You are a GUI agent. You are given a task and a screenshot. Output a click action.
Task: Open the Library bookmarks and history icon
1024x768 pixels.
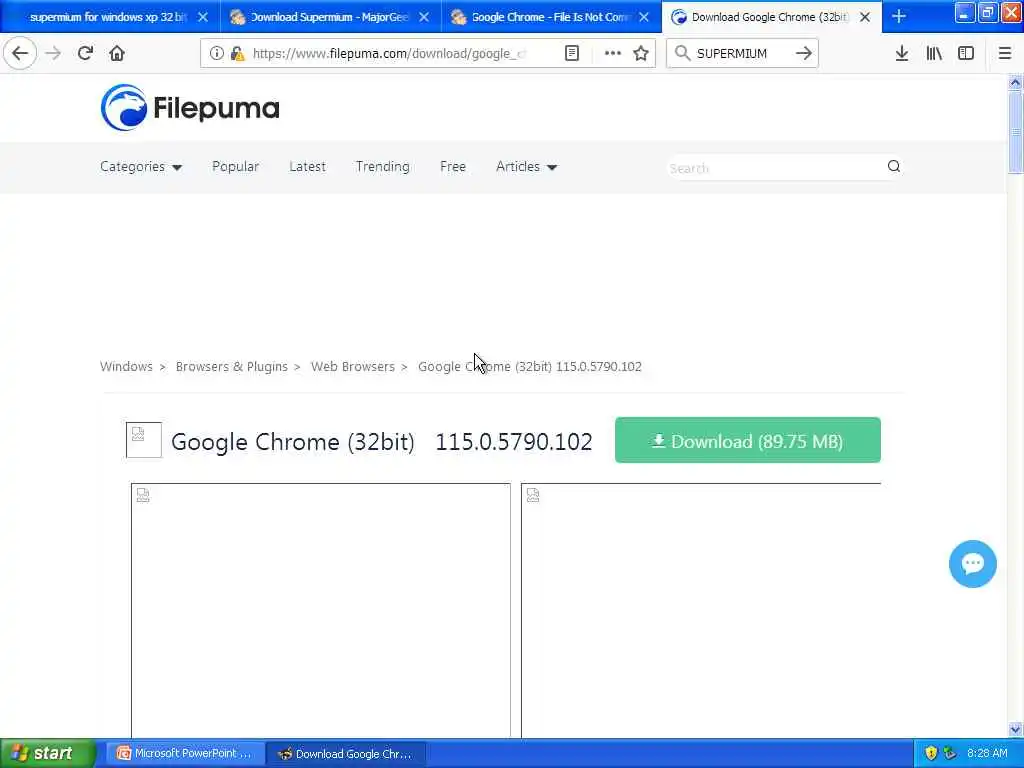point(934,54)
